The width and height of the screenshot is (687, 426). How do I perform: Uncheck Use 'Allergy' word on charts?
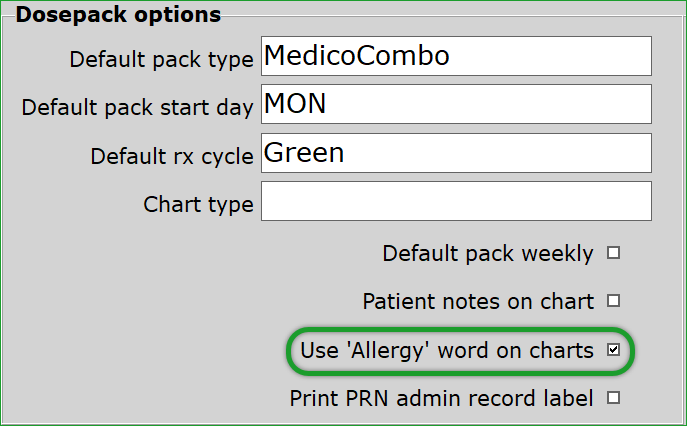pyautogui.click(x=613, y=350)
